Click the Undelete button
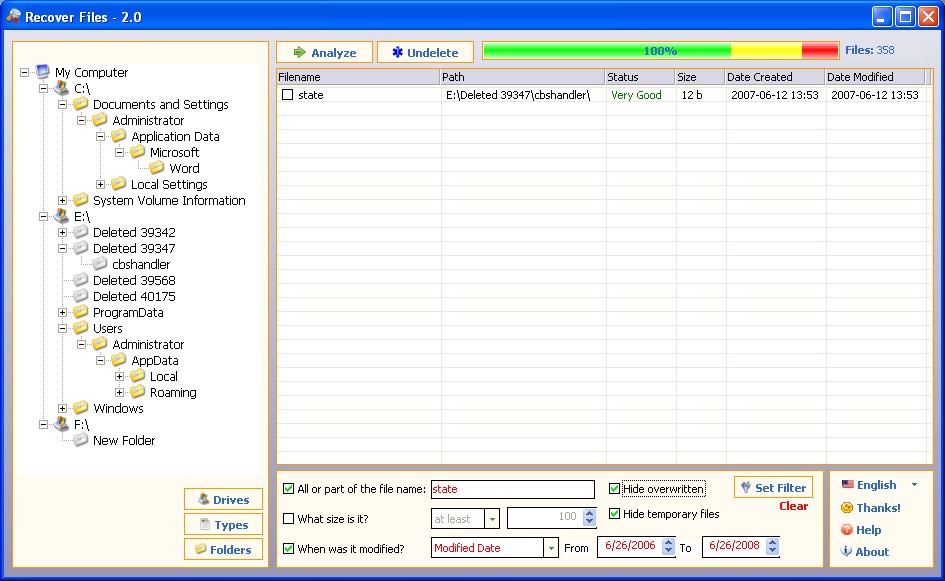The image size is (945, 581). [425, 52]
